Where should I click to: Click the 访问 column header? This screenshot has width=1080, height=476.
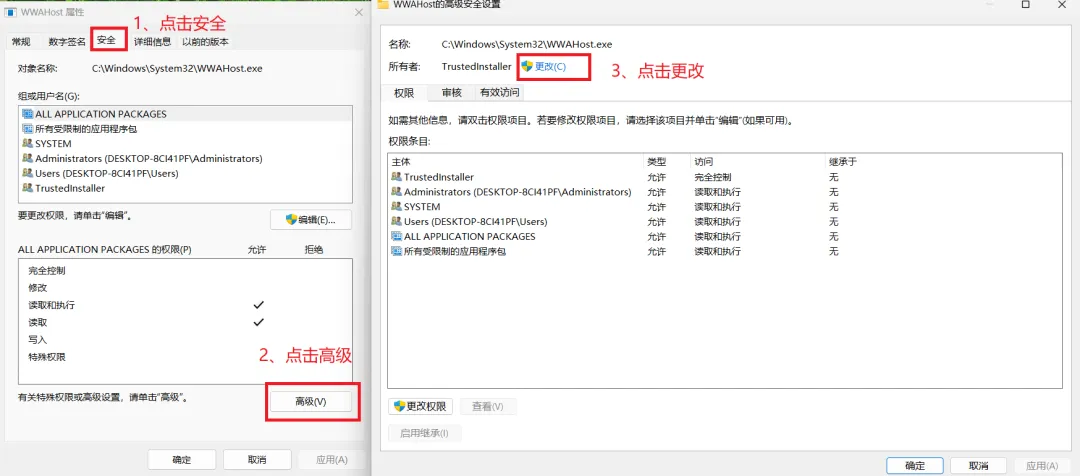(758, 162)
